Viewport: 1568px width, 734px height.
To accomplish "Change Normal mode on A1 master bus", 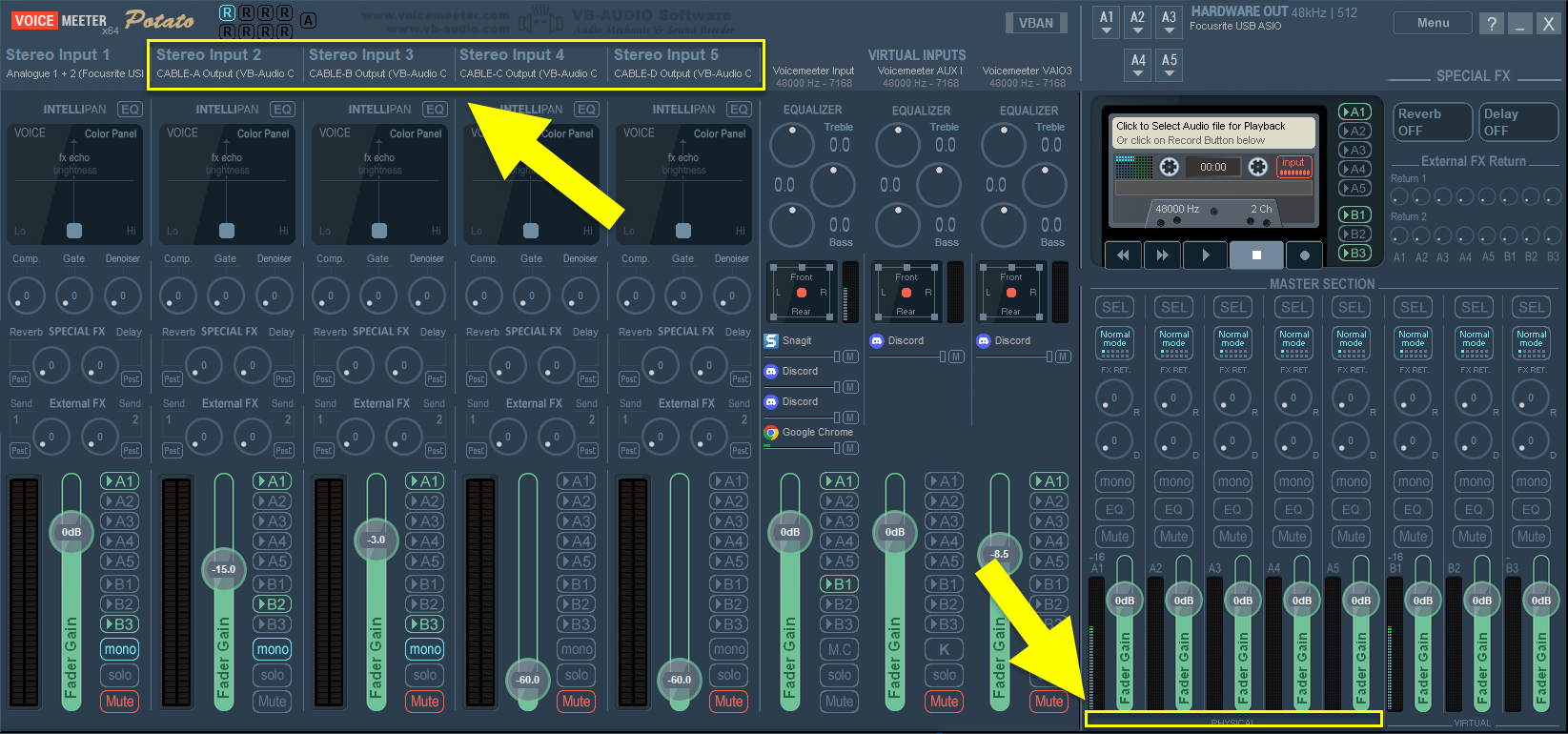I will pyautogui.click(x=1114, y=343).
